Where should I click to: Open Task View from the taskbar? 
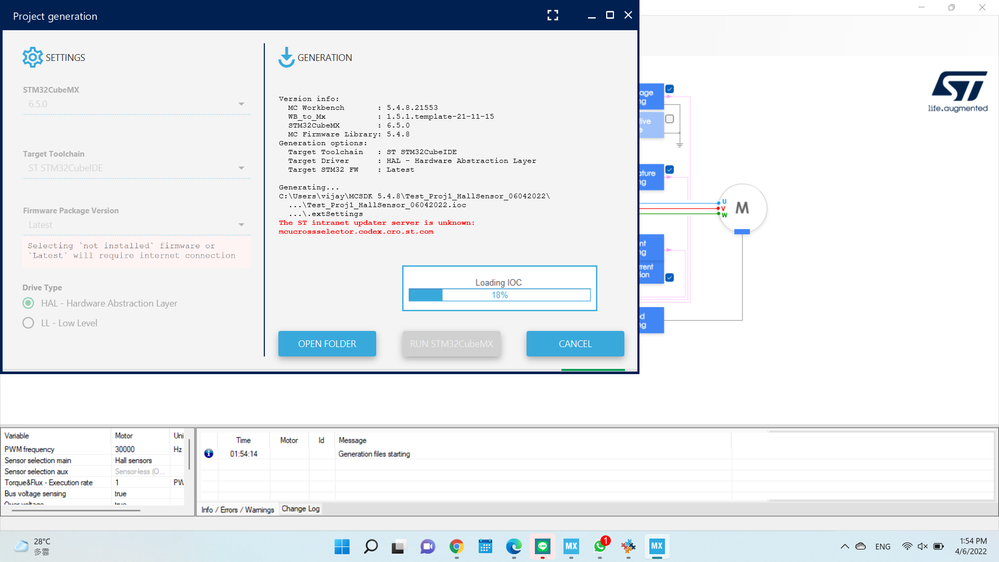[x=398, y=547]
